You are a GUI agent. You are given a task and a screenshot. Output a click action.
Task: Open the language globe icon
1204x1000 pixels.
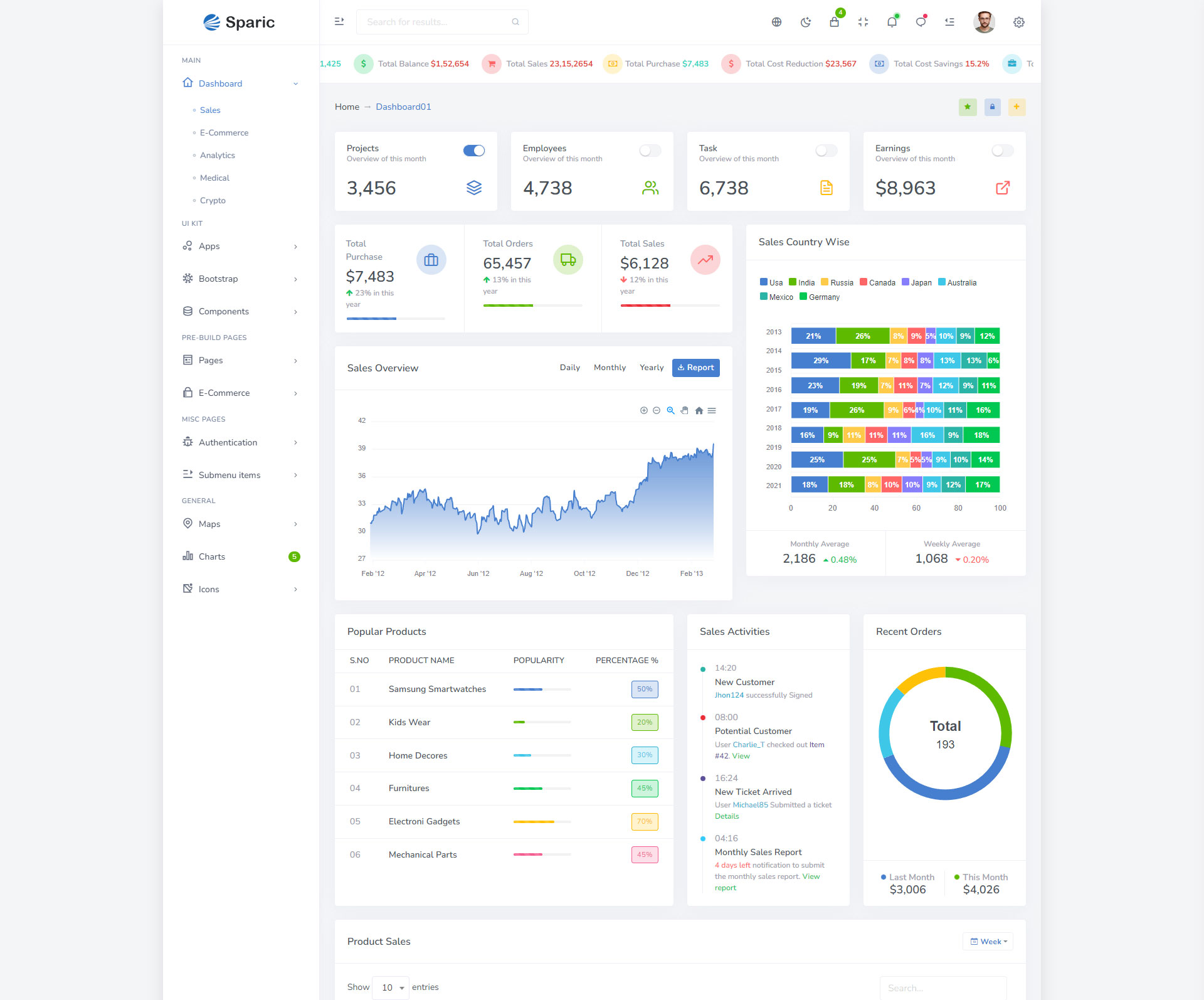pos(776,22)
